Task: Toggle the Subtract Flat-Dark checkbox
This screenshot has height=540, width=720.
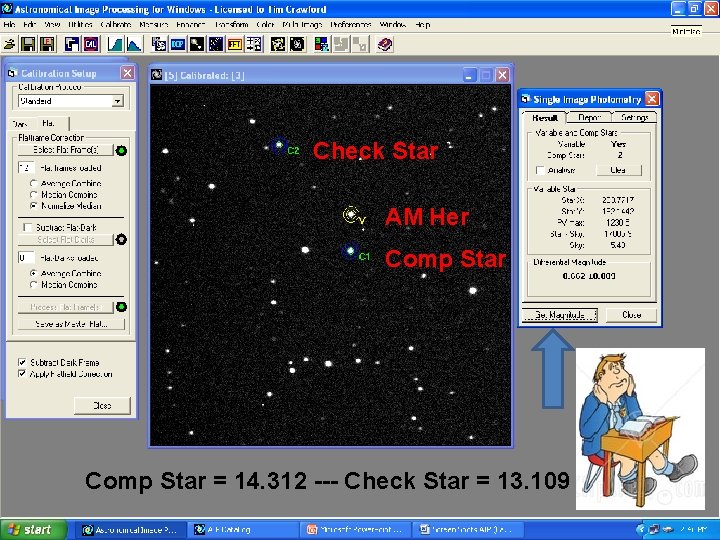Action: tap(28, 227)
